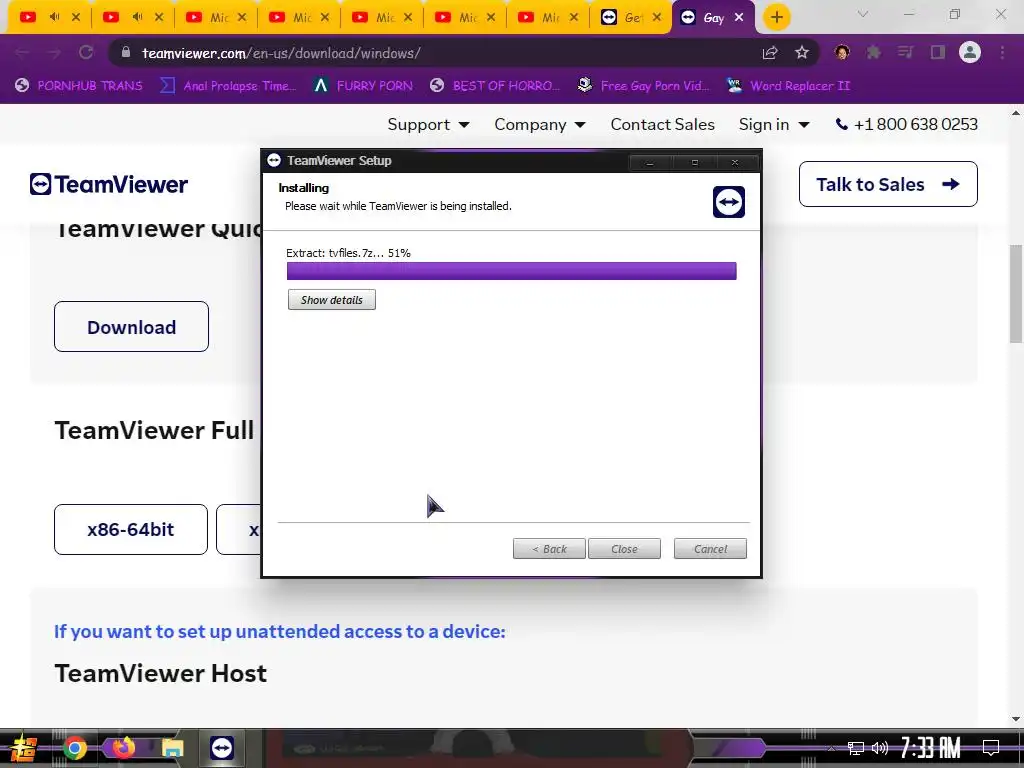
Task: Click the scrollbar up arrow on the page
Action: point(1016,113)
